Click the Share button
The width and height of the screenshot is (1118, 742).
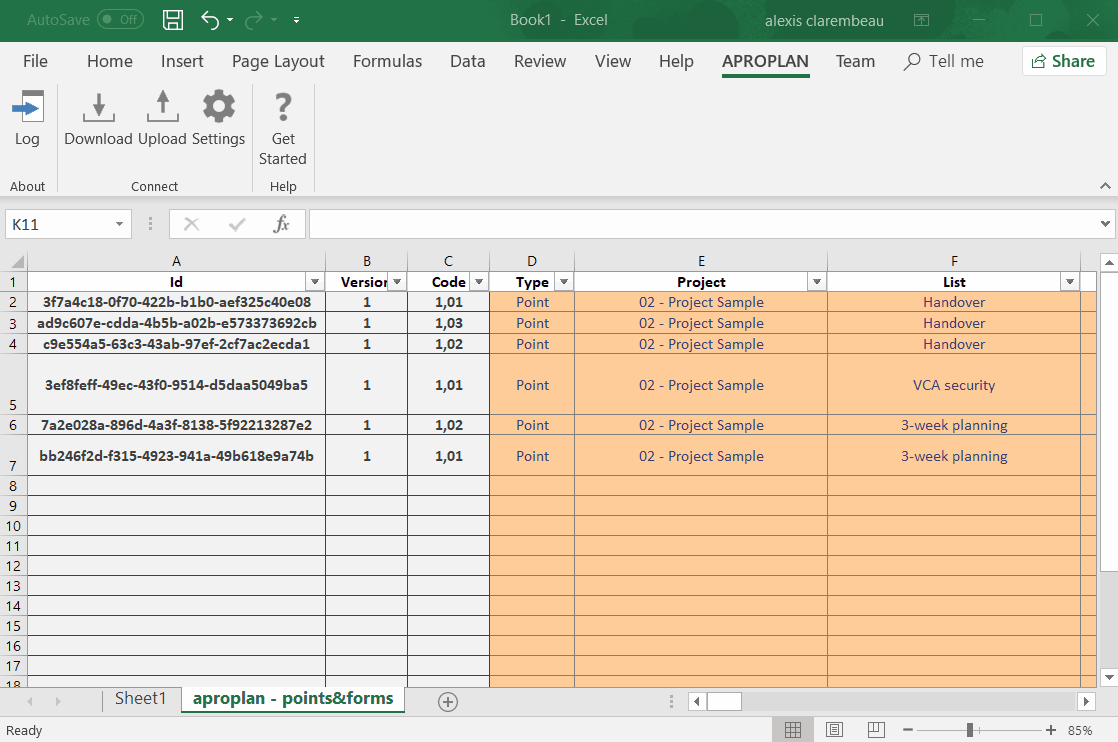pyautogui.click(x=1064, y=61)
